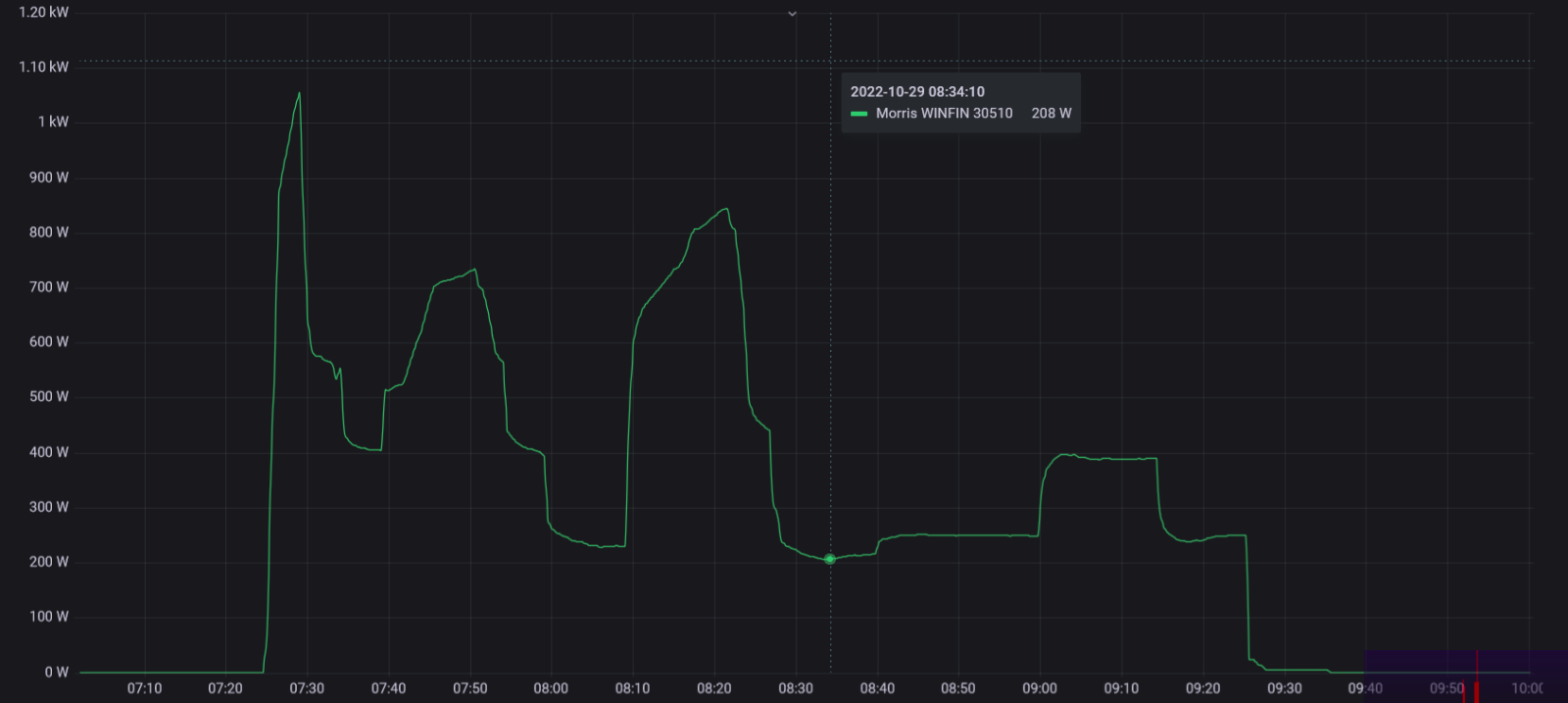Click the 0 W y-axis label
The width and height of the screenshot is (1568, 703).
click(57, 673)
